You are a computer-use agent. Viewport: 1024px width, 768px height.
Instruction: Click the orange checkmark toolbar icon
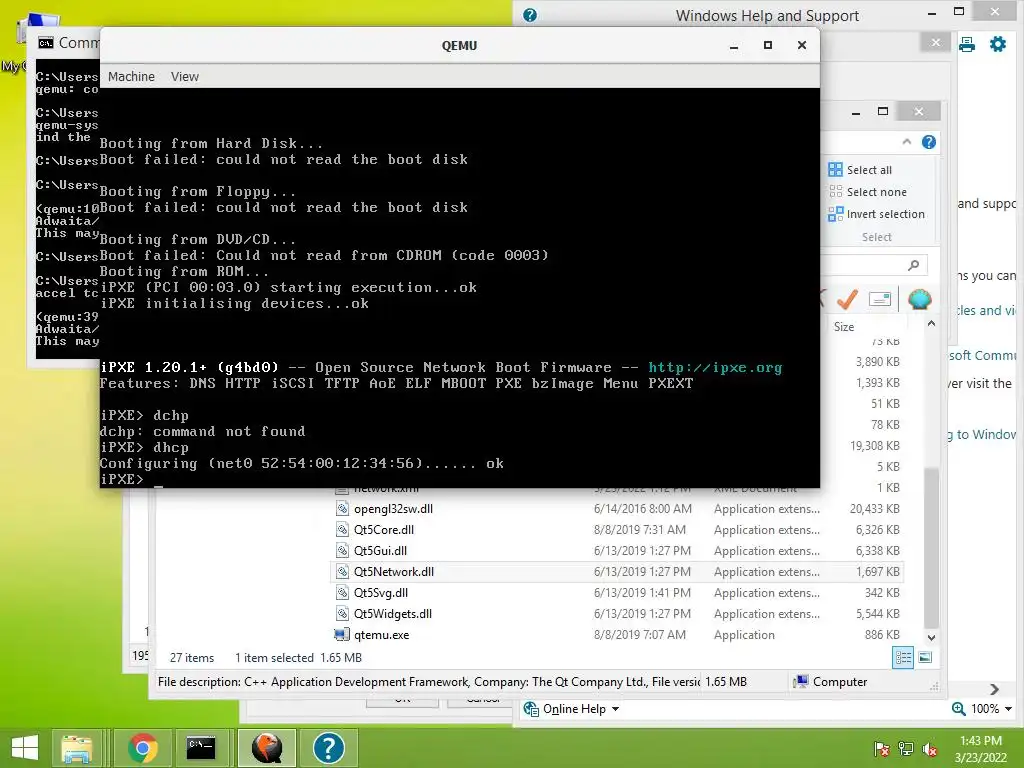coord(847,299)
